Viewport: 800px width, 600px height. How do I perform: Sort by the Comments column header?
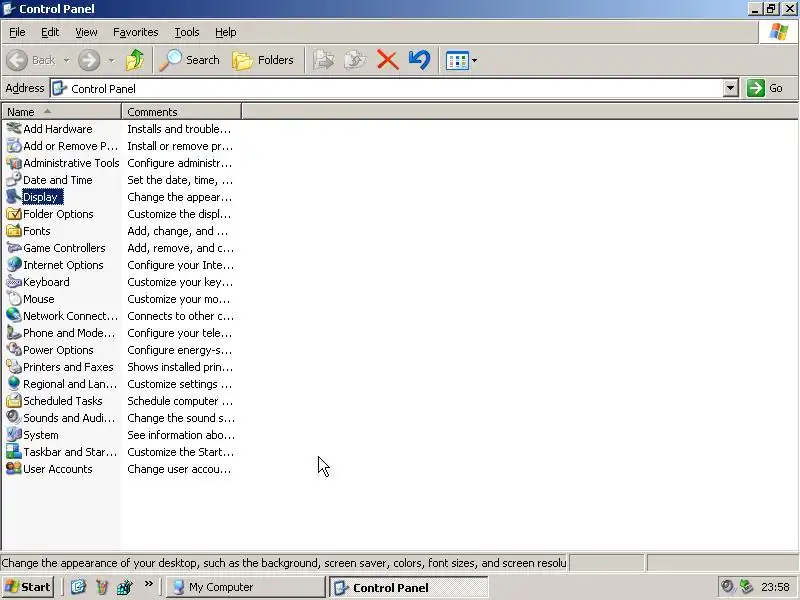click(182, 112)
